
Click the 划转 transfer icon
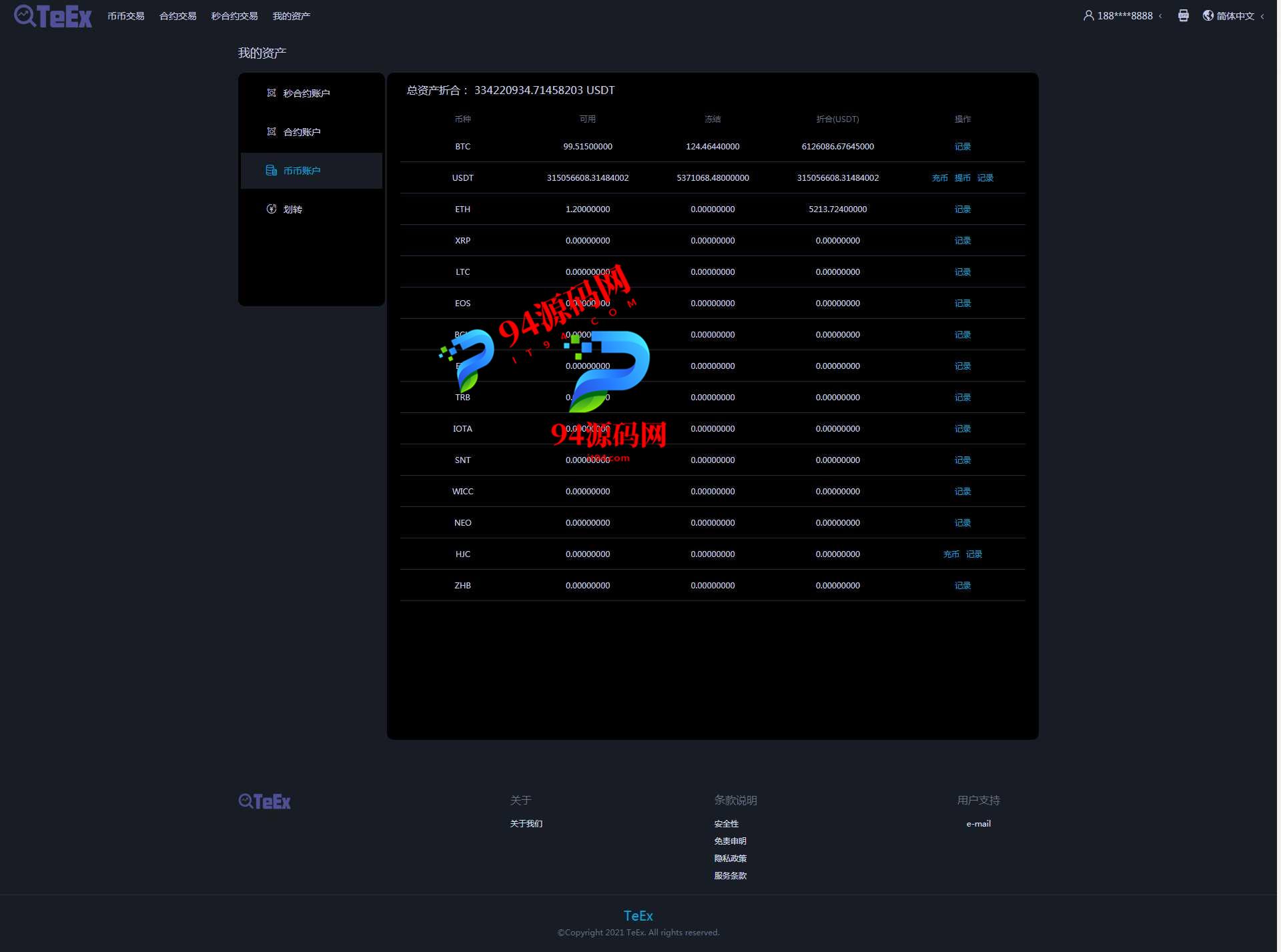click(x=271, y=209)
